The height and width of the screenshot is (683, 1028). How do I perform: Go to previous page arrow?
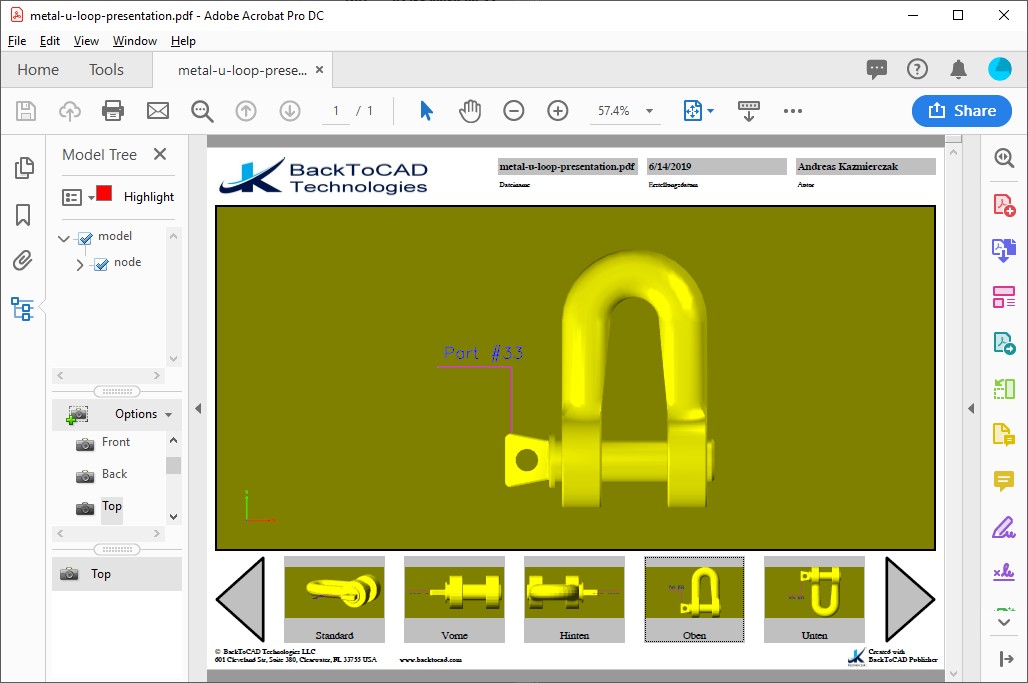click(x=246, y=111)
